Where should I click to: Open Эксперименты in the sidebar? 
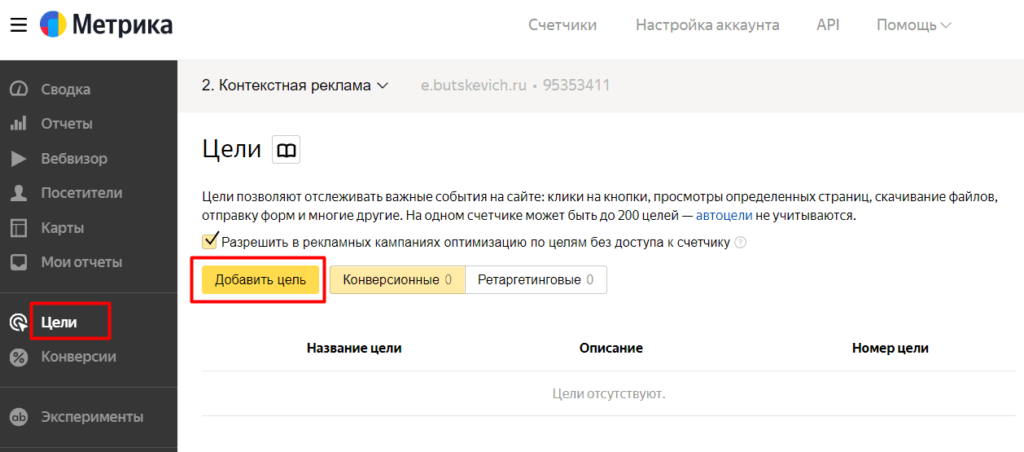[x=92, y=417]
